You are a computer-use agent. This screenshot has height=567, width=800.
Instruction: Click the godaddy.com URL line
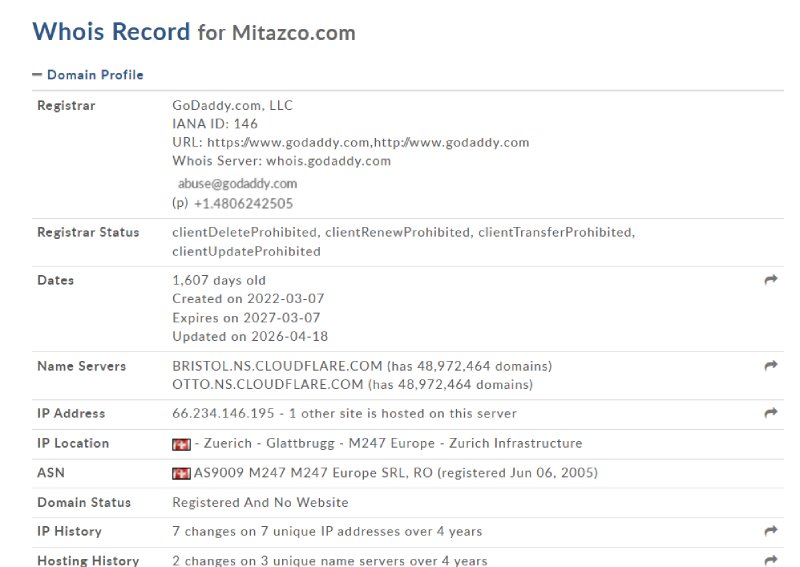(x=351, y=142)
